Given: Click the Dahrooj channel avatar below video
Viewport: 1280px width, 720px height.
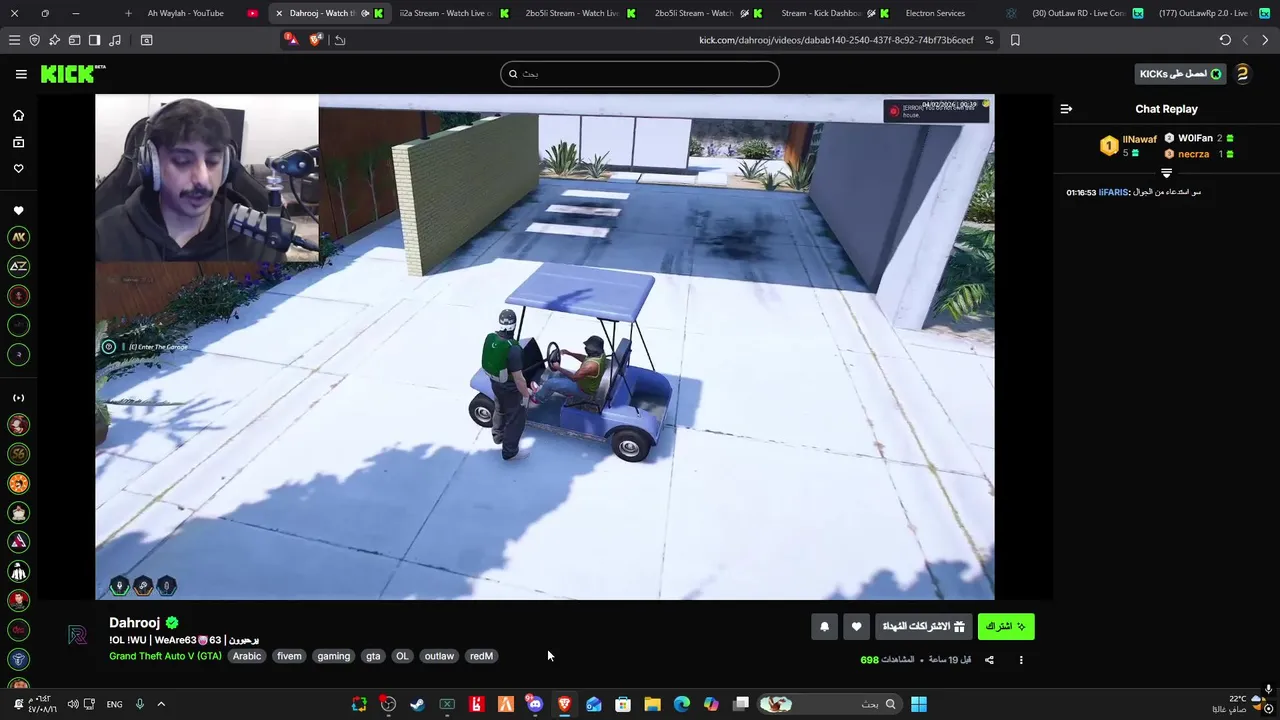Looking at the screenshot, I should click(x=78, y=637).
